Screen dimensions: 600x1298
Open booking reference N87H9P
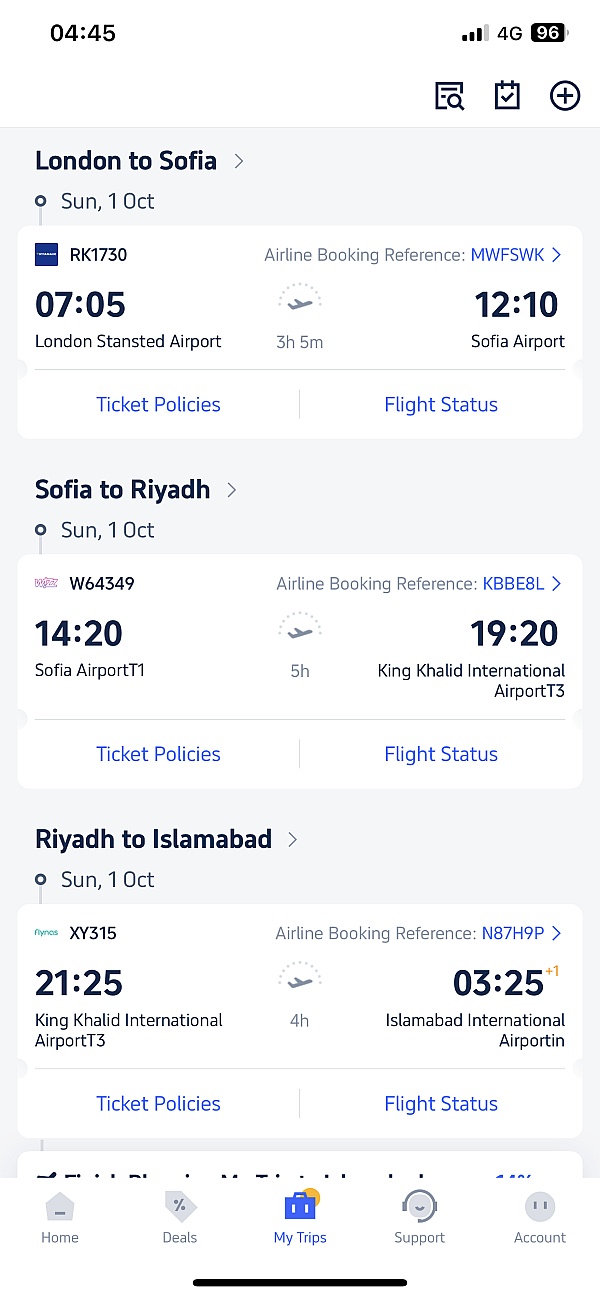(520, 933)
